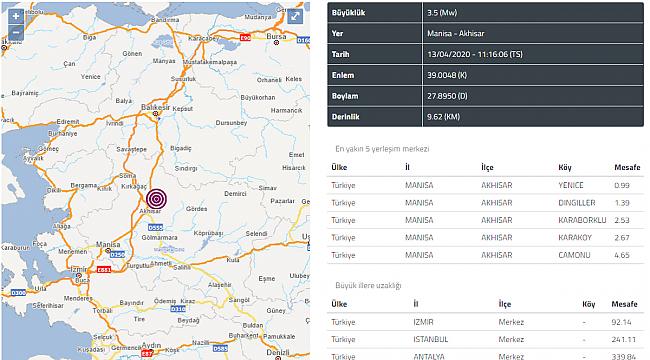This screenshot has width=650, height=360.
Task: Zoom in with the map plus button
Action: (x=16, y=16)
